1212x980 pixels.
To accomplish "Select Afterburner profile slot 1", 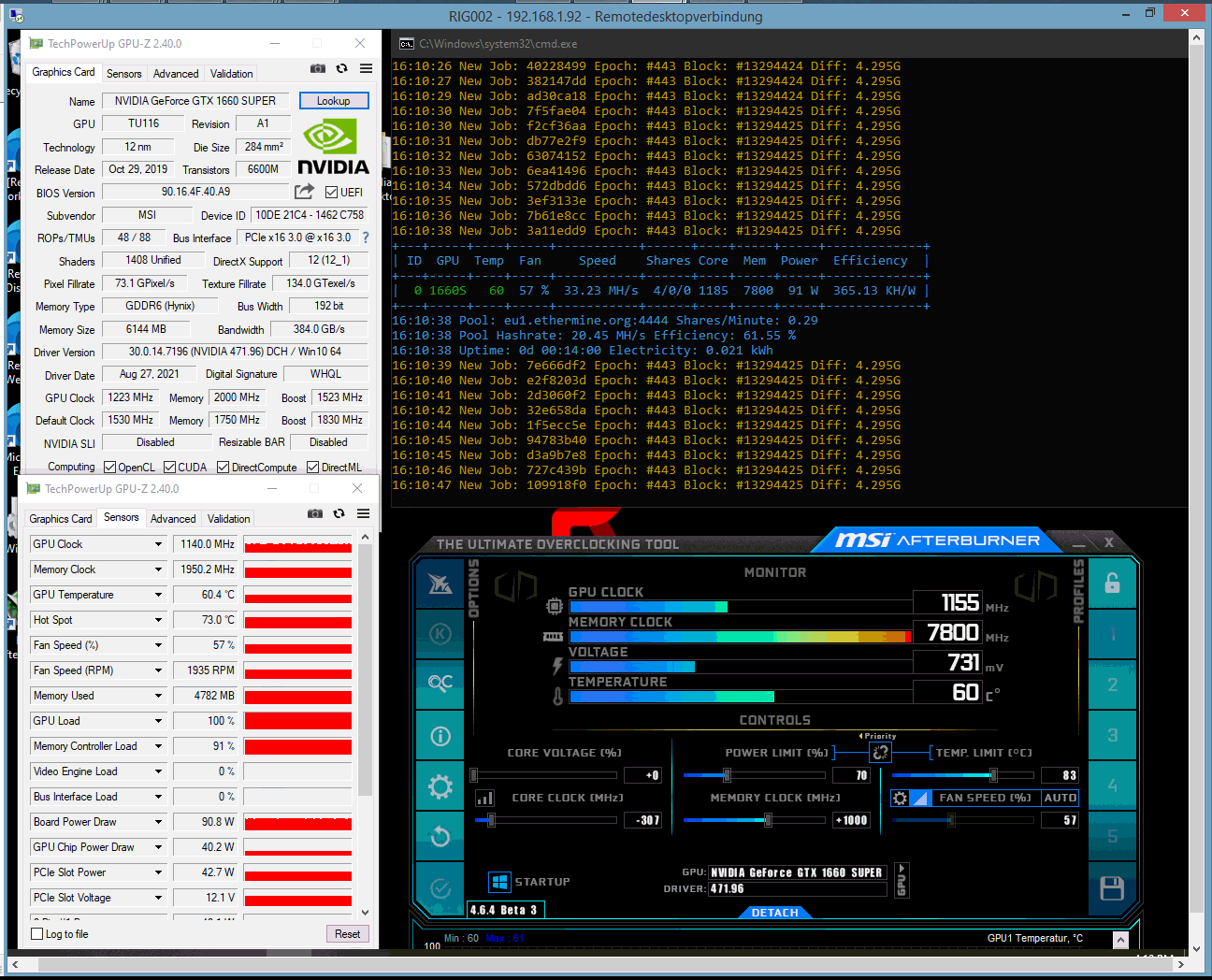I will click(x=1112, y=635).
